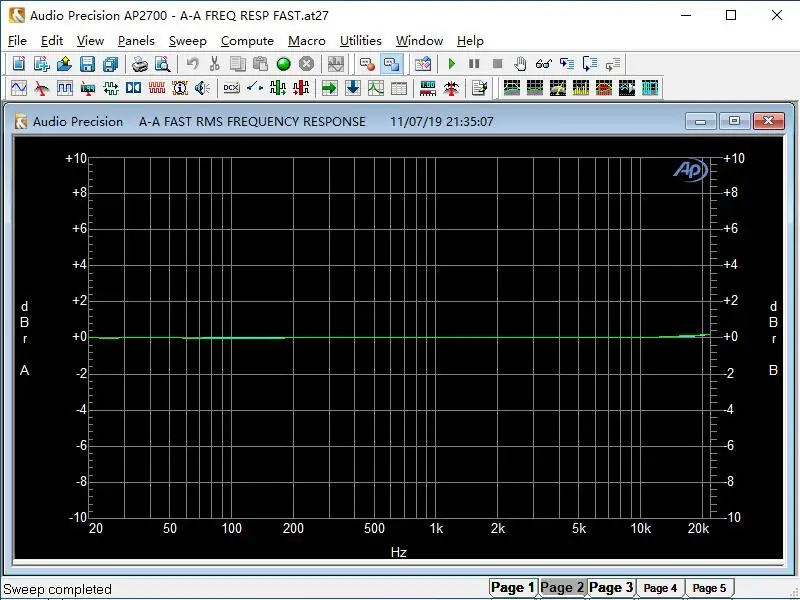This screenshot has height=600, width=800.
Task: Click the cyan grid graph icon
Action: (649, 88)
